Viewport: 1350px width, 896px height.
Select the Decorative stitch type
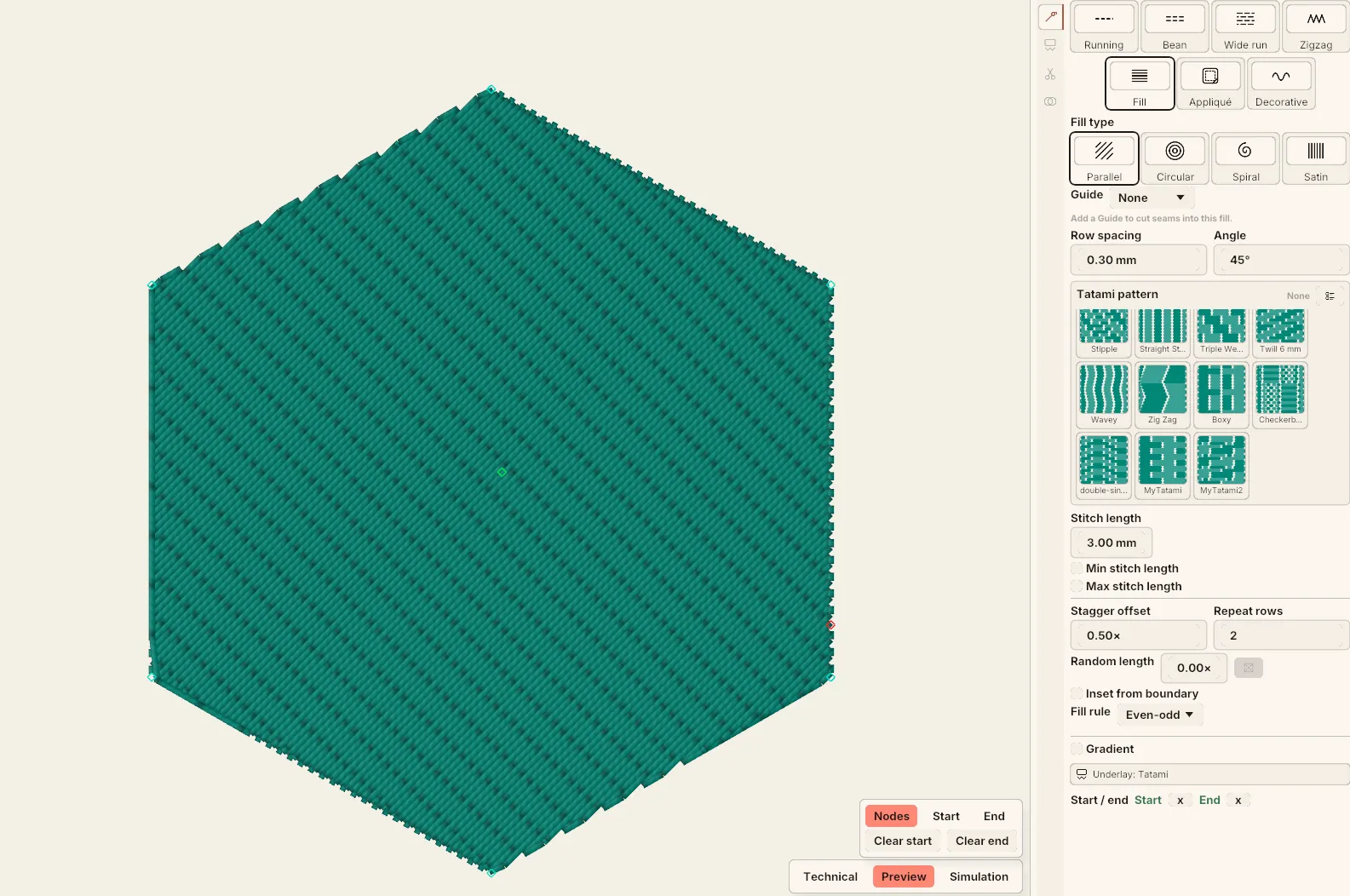coord(1281,83)
